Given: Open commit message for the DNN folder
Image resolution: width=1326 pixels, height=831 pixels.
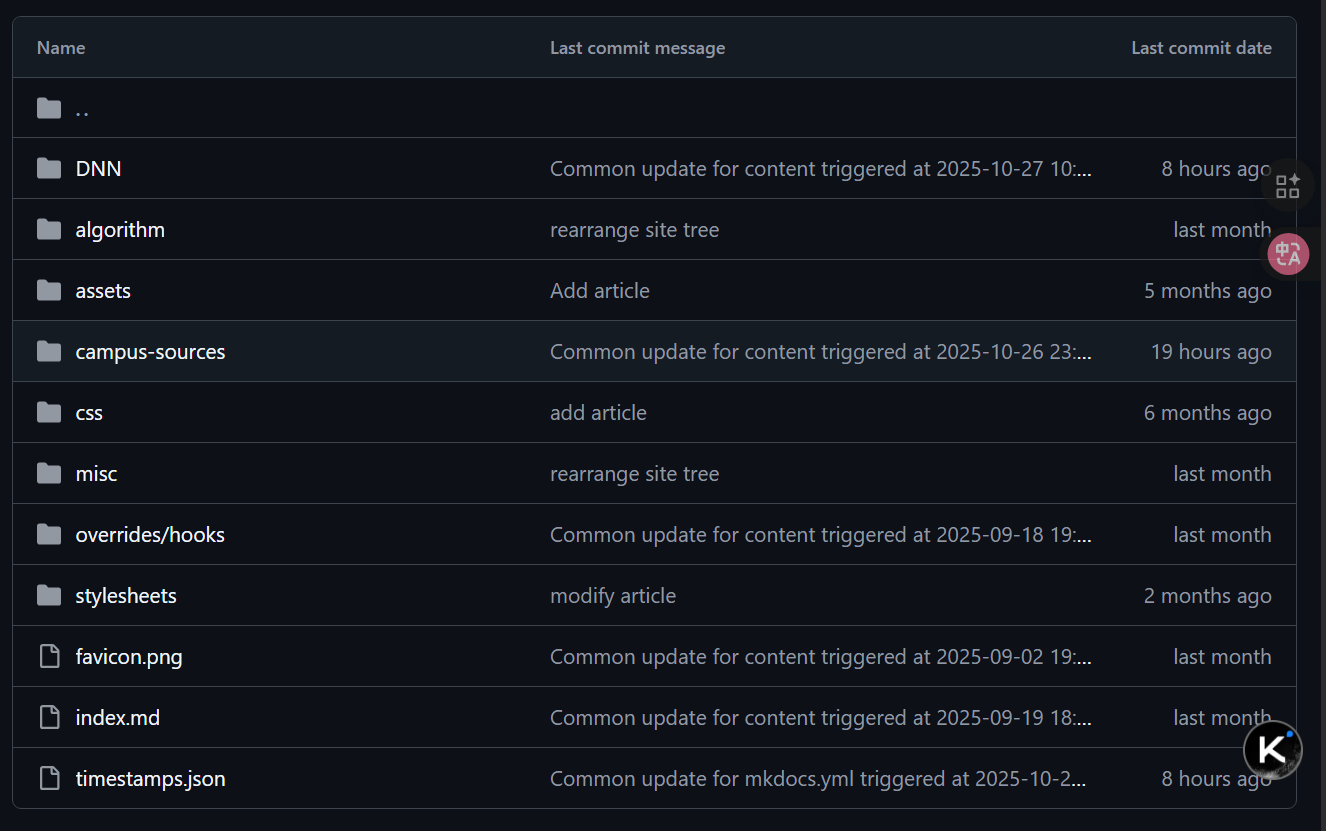Looking at the screenshot, I should point(820,169).
